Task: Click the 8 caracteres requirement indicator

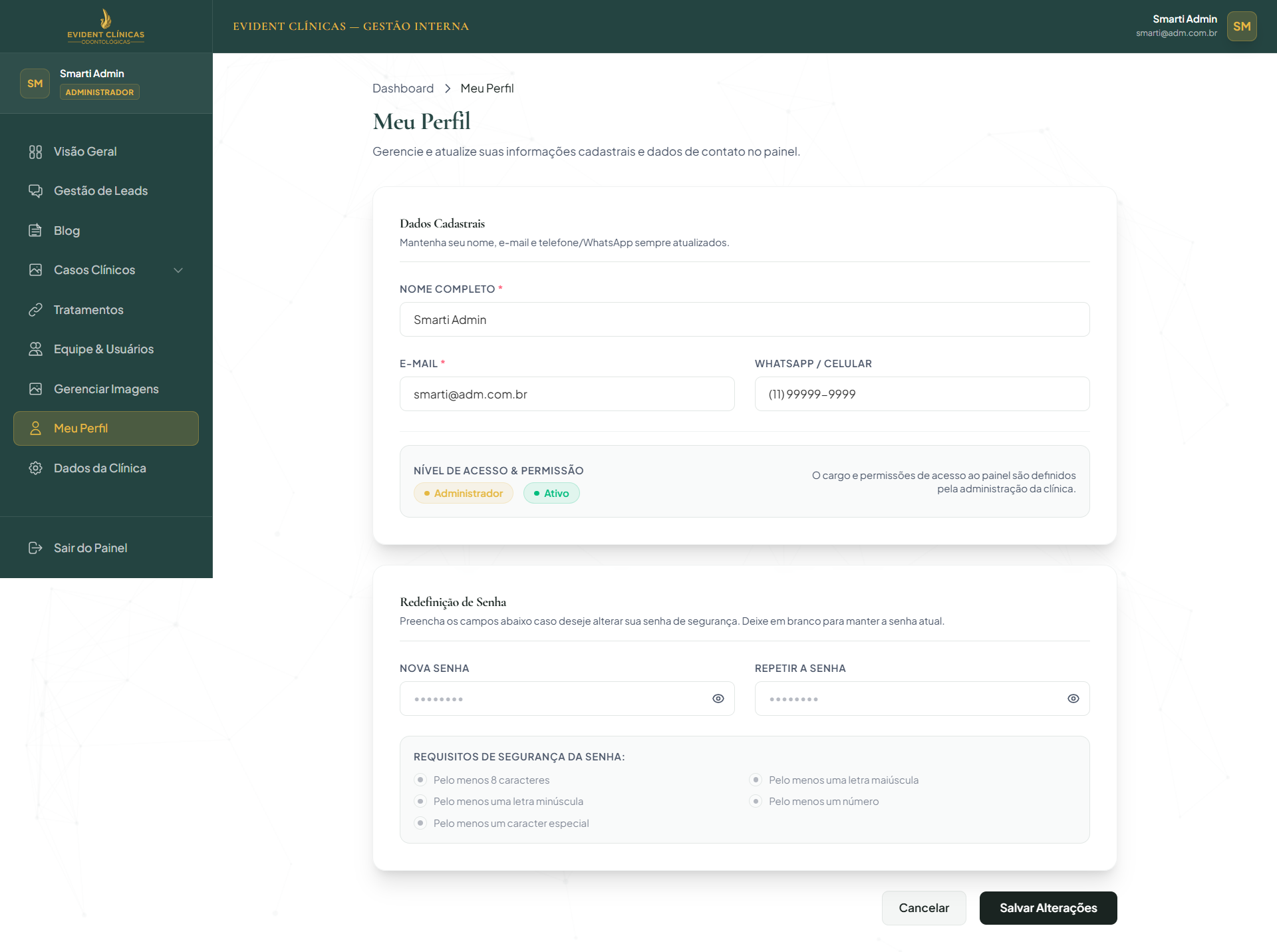Action: click(x=420, y=780)
